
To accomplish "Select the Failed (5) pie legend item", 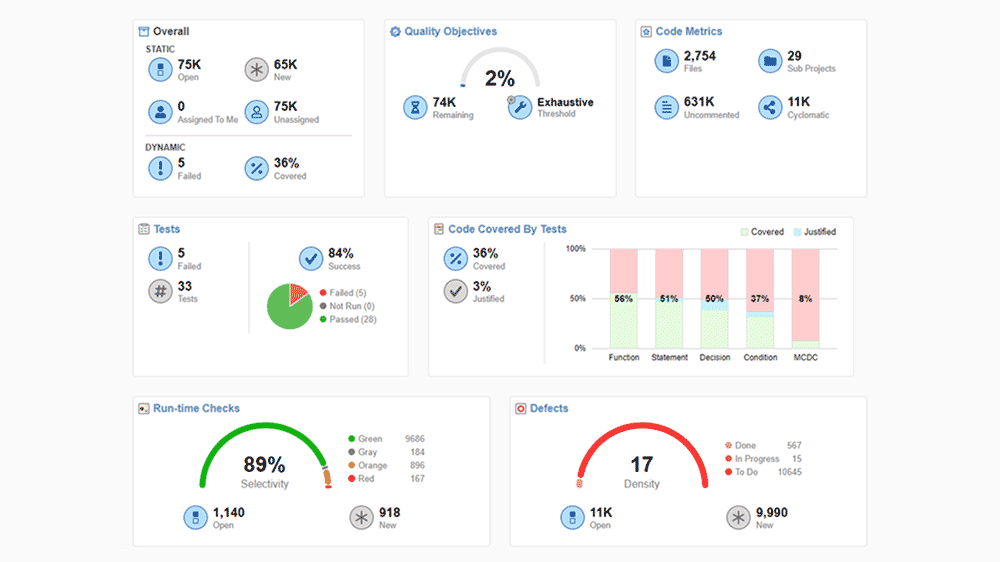I will 346,293.
